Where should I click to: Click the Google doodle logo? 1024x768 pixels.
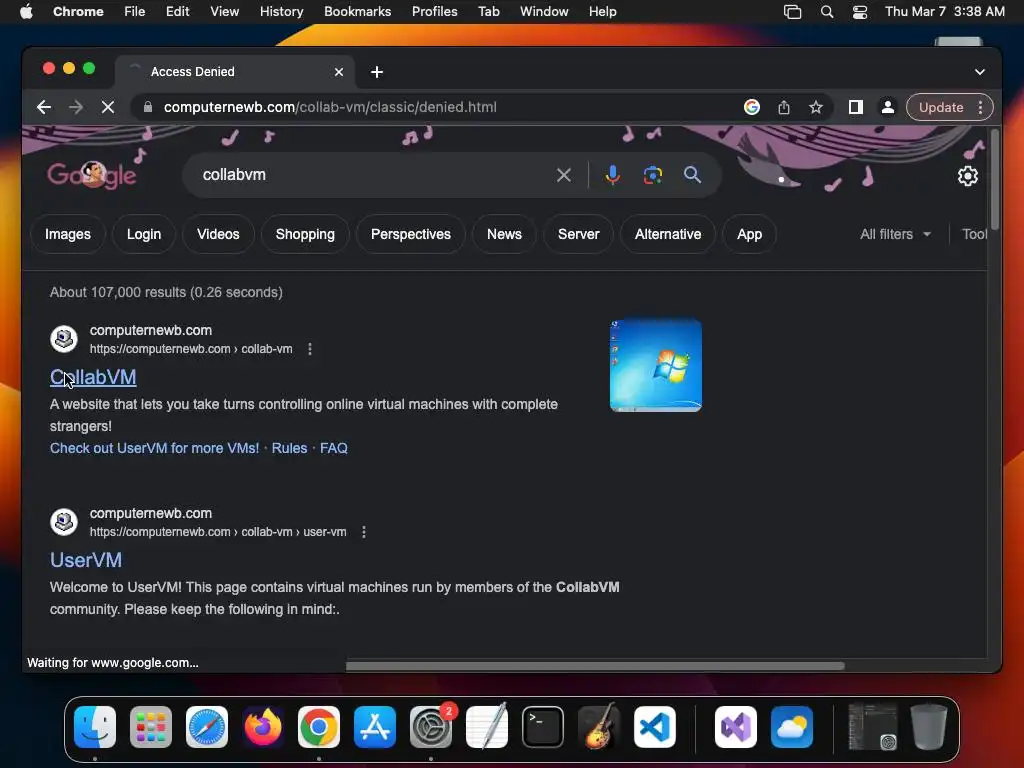tap(91, 174)
